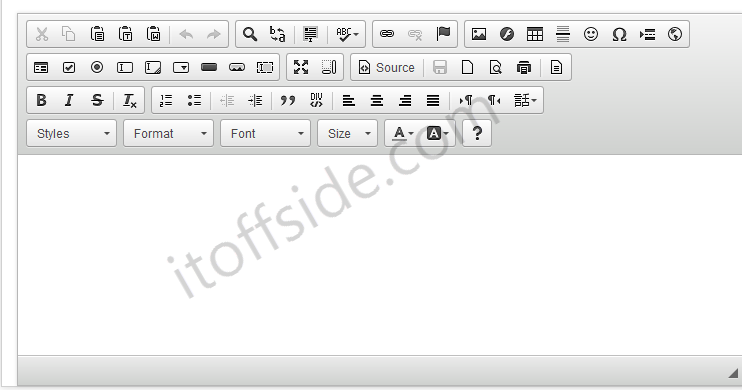The height and width of the screenshot is (390, 742).
Task: Open the Find magnifier tool
Action: point(250,34)
